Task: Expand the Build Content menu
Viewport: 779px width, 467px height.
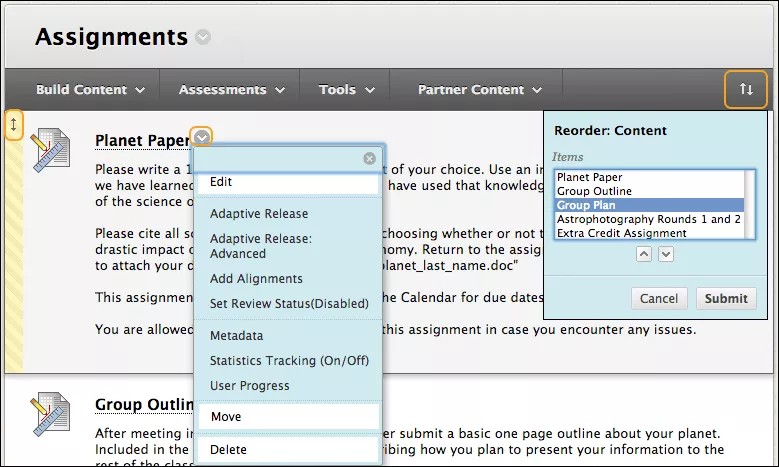Action: (x=90, y=90)
